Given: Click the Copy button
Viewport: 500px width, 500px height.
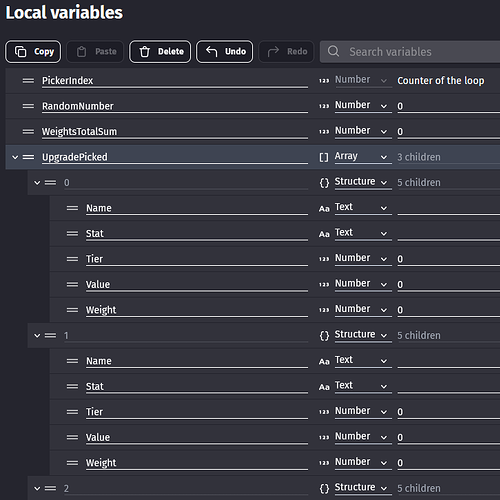Looking at the screenshot, I should [33, 52].
